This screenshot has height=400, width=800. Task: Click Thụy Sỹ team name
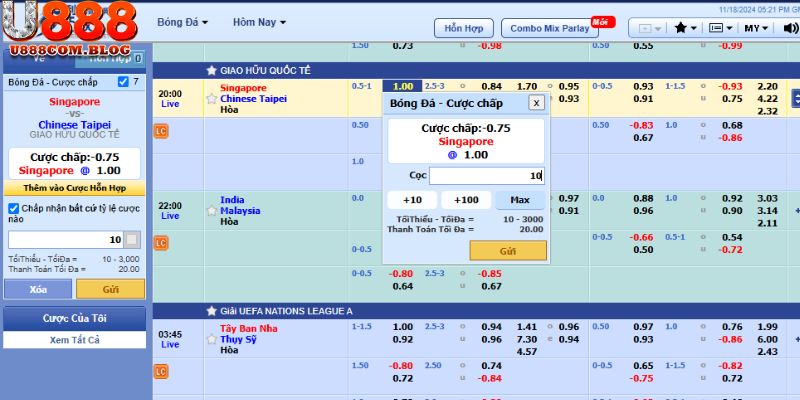point(238,339)
